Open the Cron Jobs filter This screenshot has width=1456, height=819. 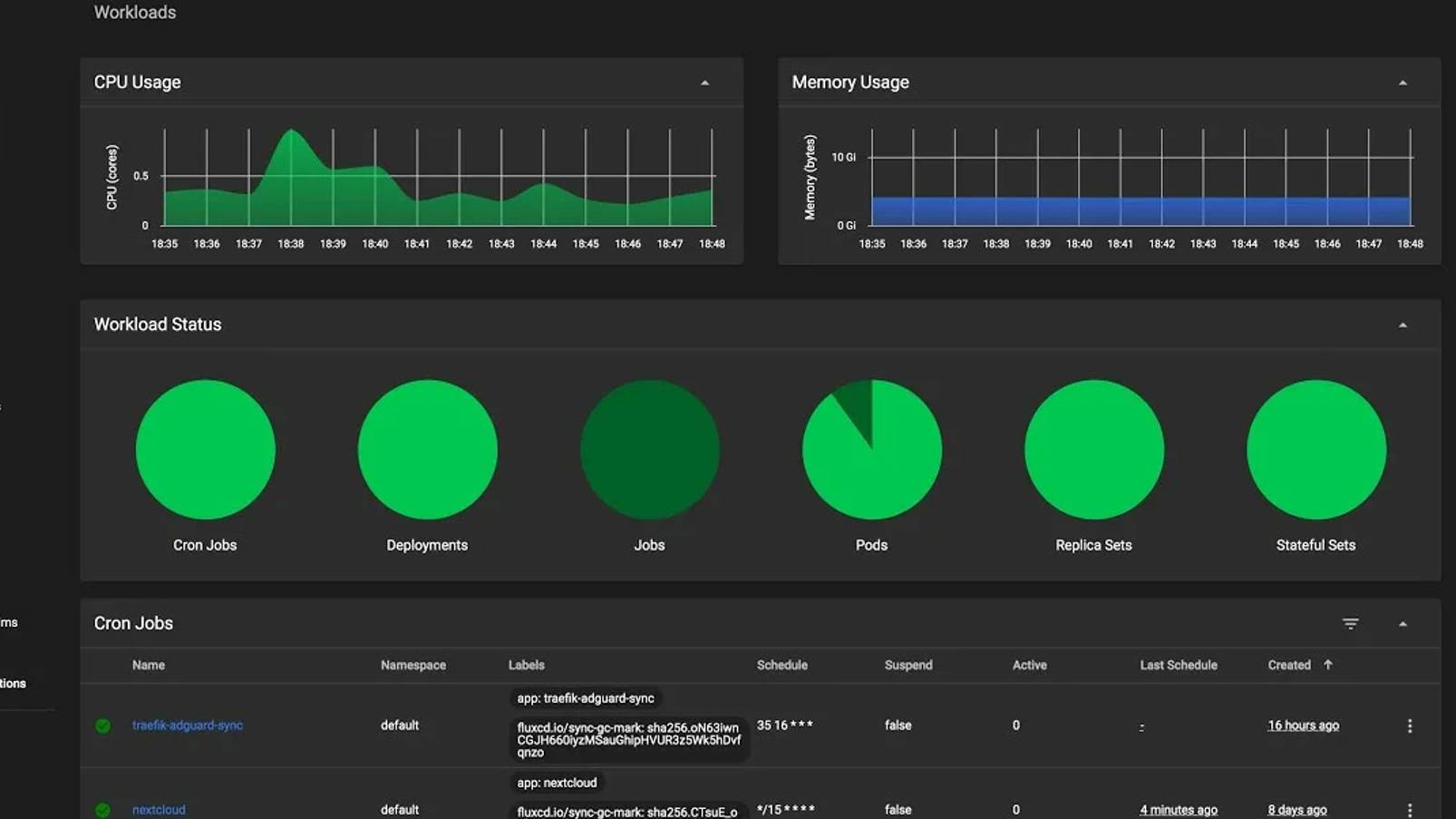tap(1350, 623)
